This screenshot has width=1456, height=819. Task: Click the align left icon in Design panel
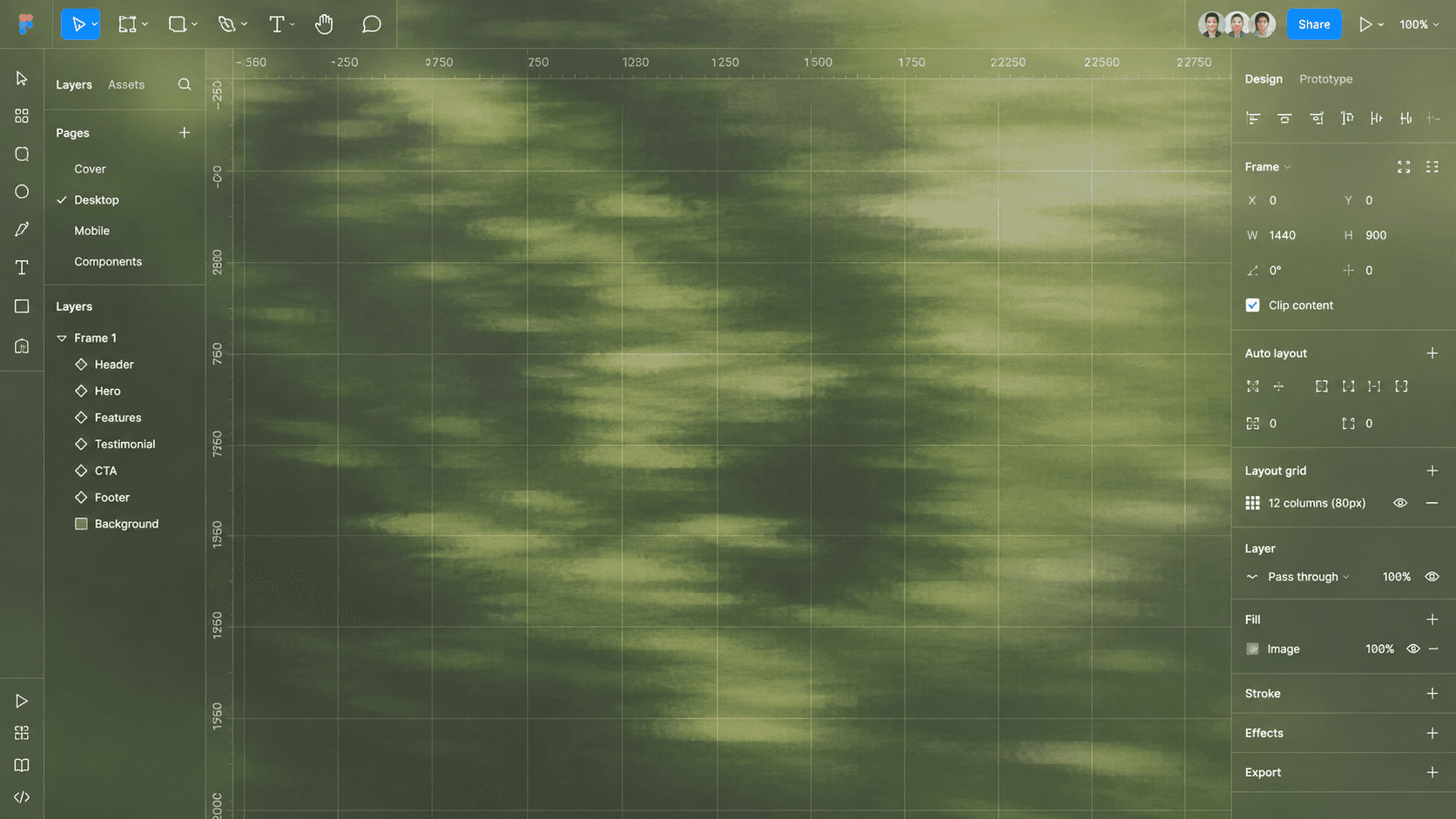point(1253,118)
